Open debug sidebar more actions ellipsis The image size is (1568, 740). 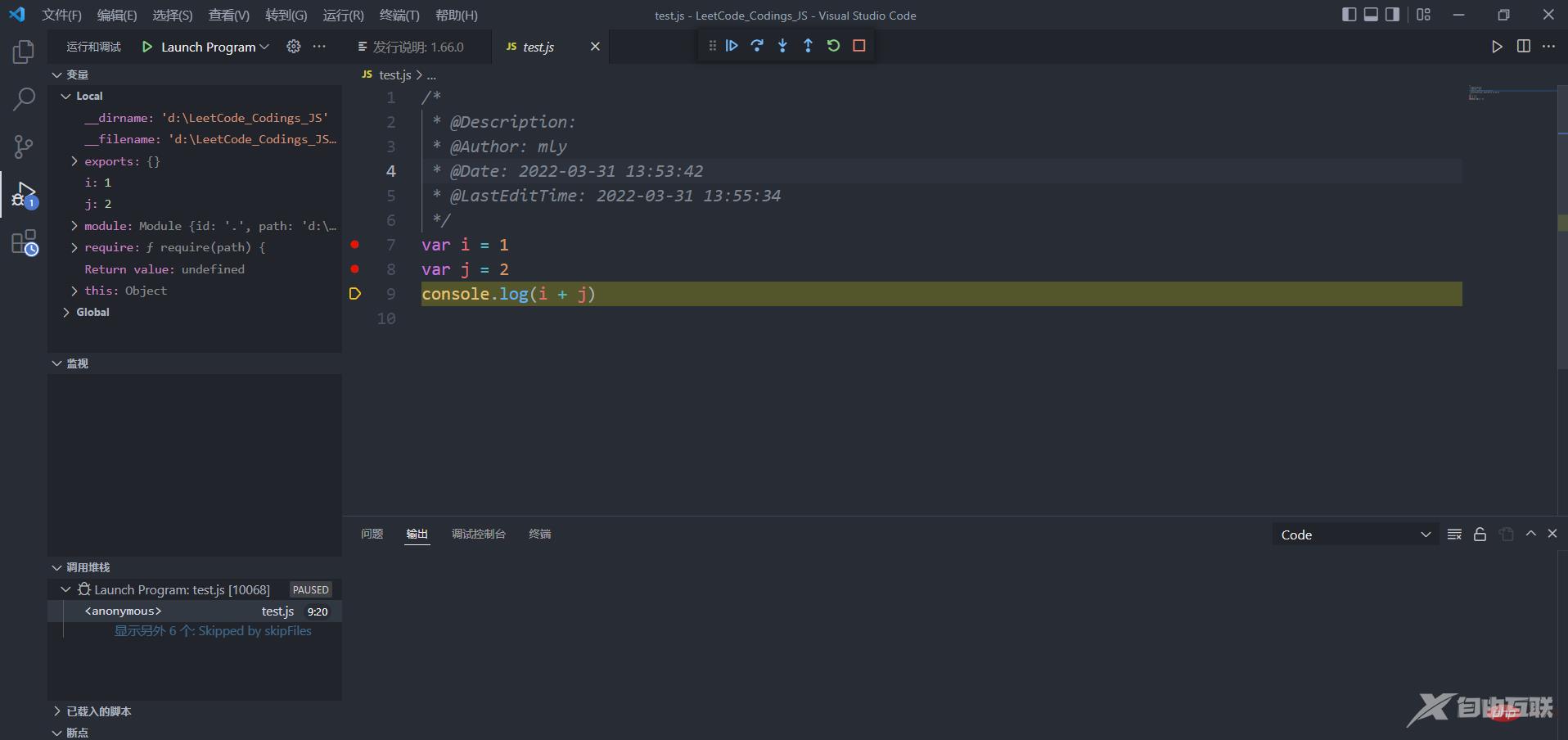319,47
